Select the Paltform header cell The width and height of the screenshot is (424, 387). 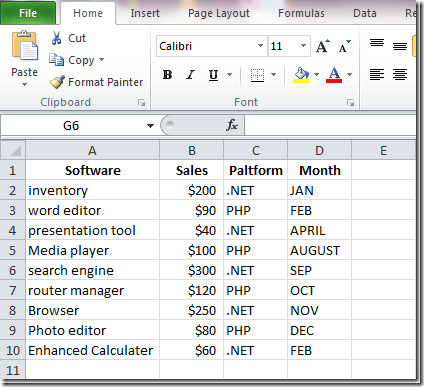click(x=256, y=170)
